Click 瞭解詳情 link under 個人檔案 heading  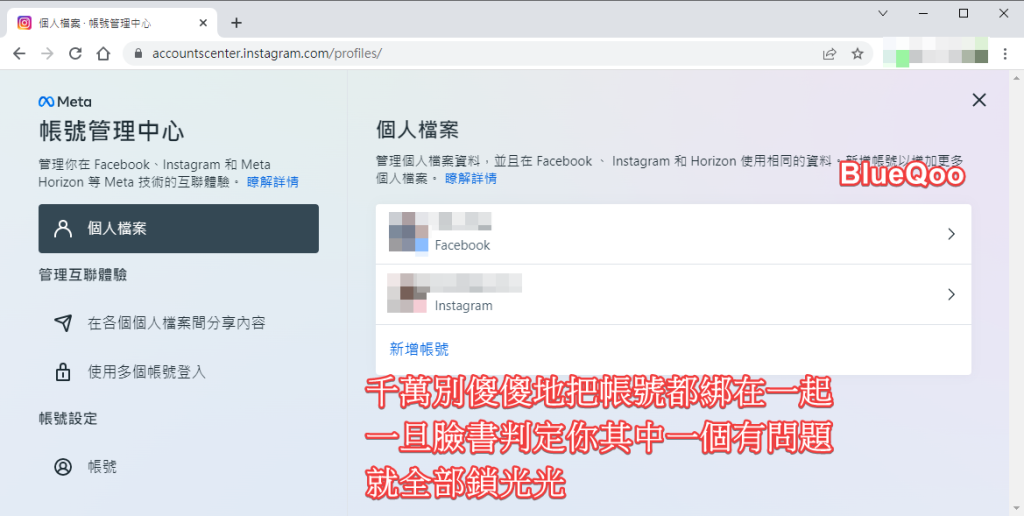coord(470,178)
